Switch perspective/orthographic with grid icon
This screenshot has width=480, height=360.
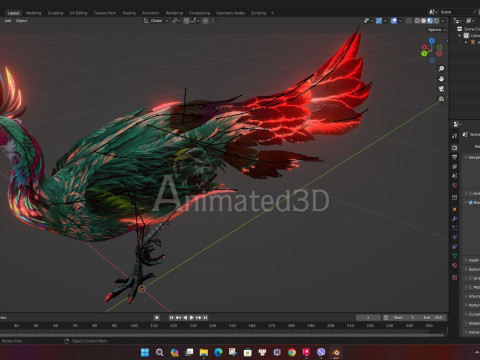click(441, 99)
